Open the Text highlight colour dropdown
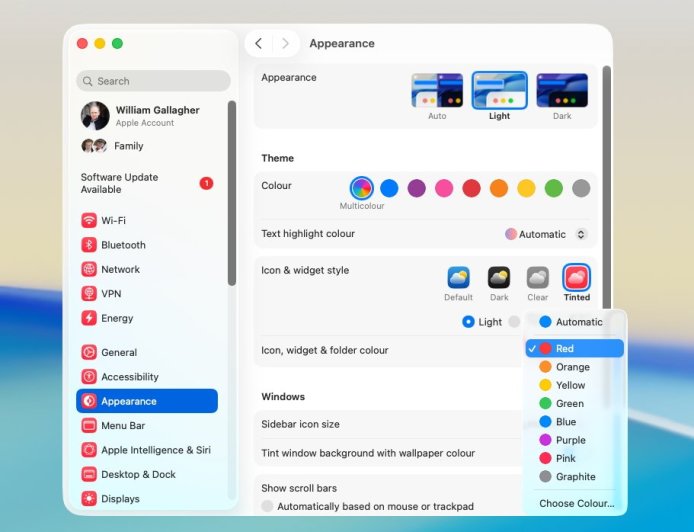 pos(546,234)
